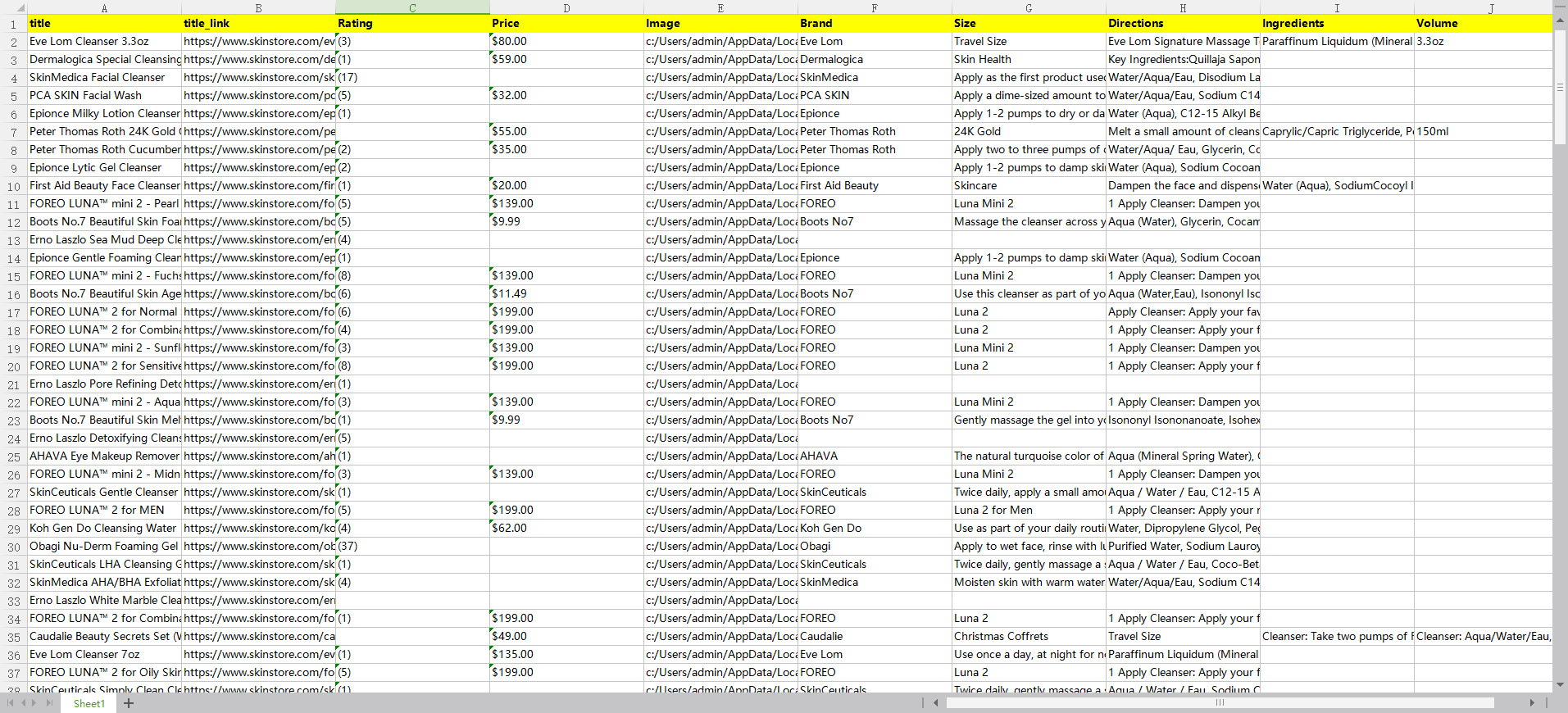Select column E header
Viewport: 1568px width, 713px height.
coord(720,7)
